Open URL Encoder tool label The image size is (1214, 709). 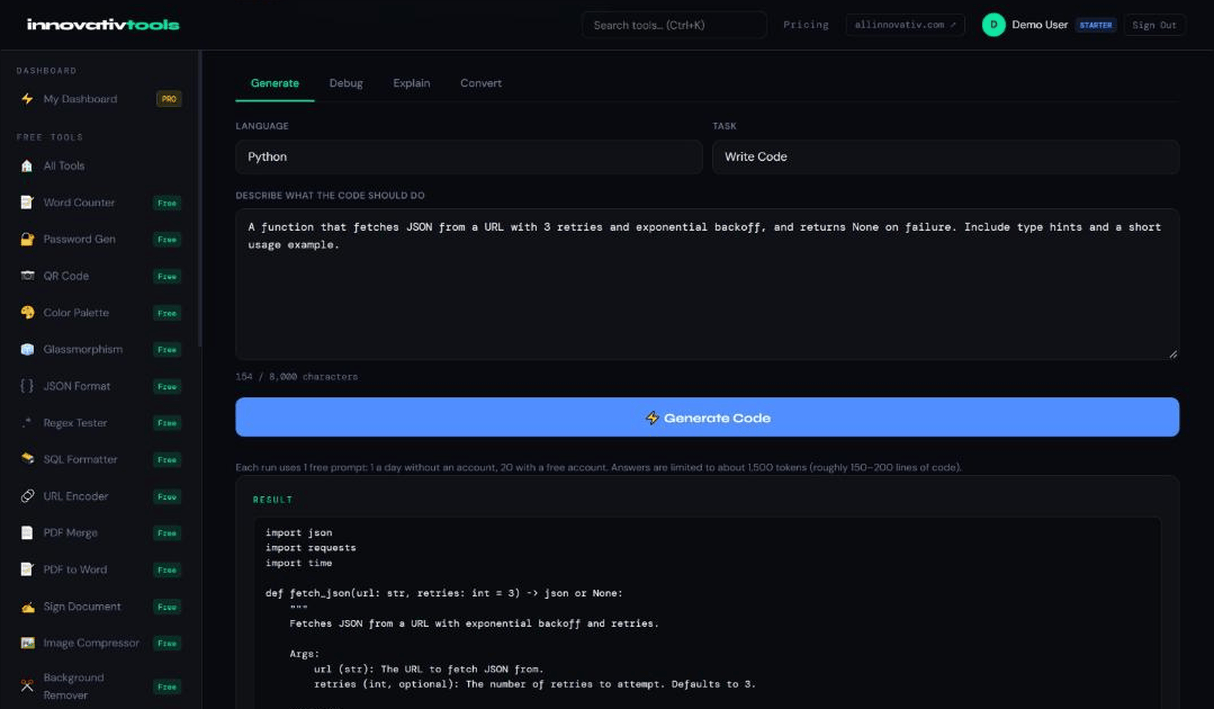76,496
